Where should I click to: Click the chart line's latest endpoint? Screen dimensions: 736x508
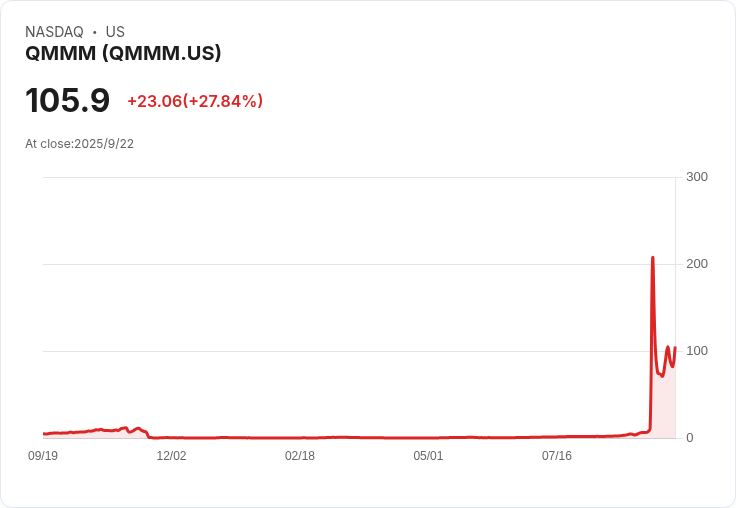pyautogui.click(x=675, y=348)
